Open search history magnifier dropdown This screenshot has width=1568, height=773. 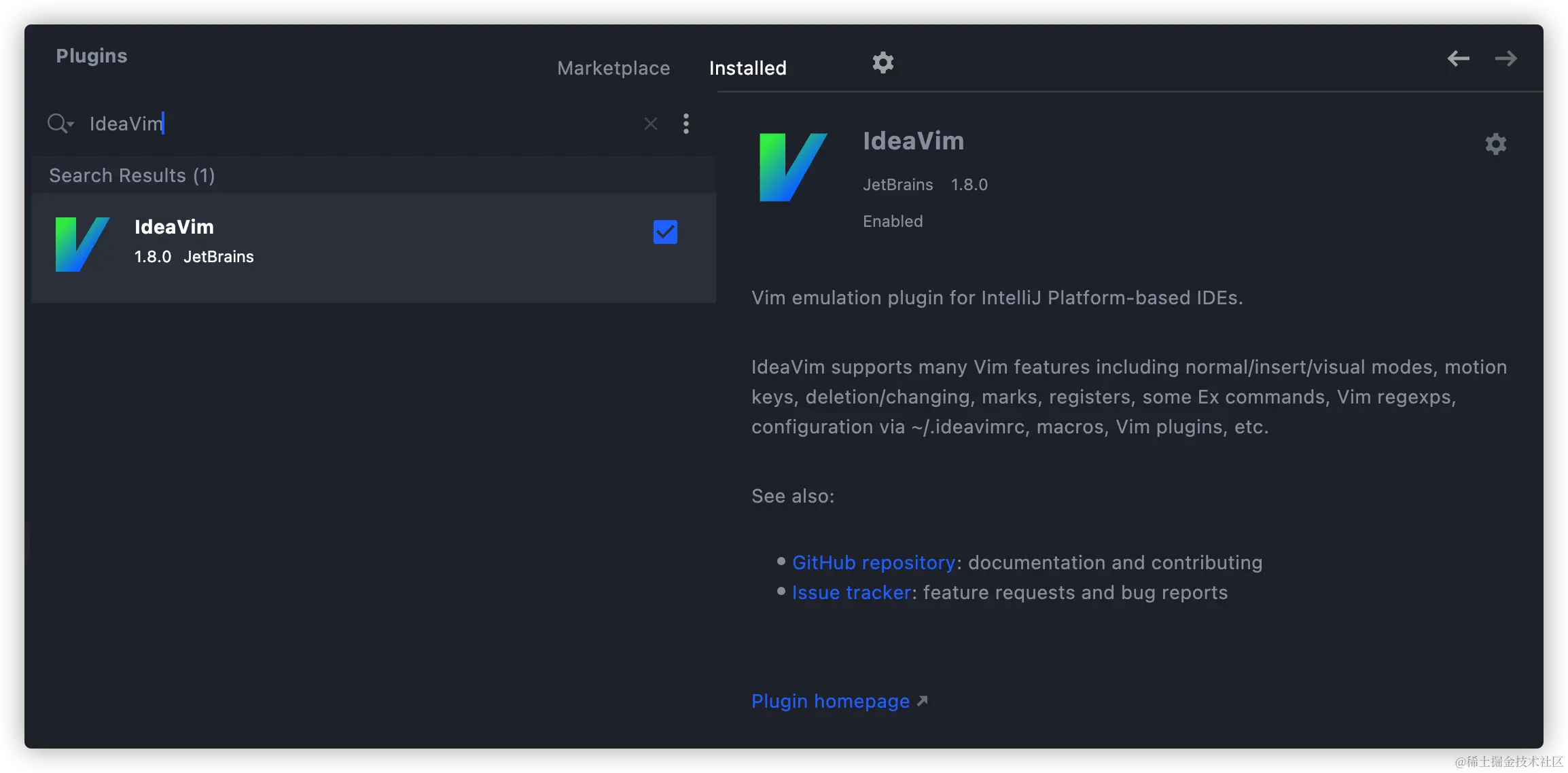tap(60, 124)
